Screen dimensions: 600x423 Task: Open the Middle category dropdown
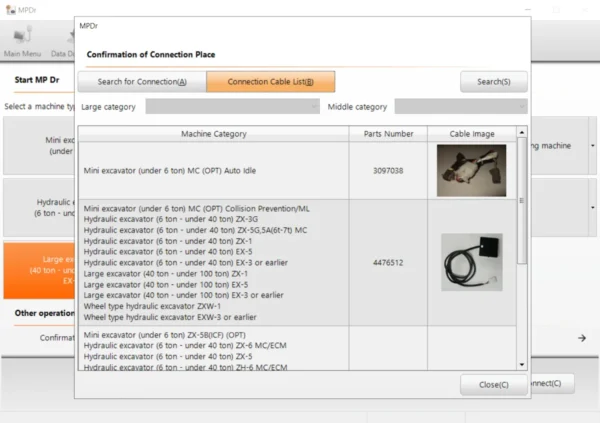pyautogui.click(x=461, y=106)
